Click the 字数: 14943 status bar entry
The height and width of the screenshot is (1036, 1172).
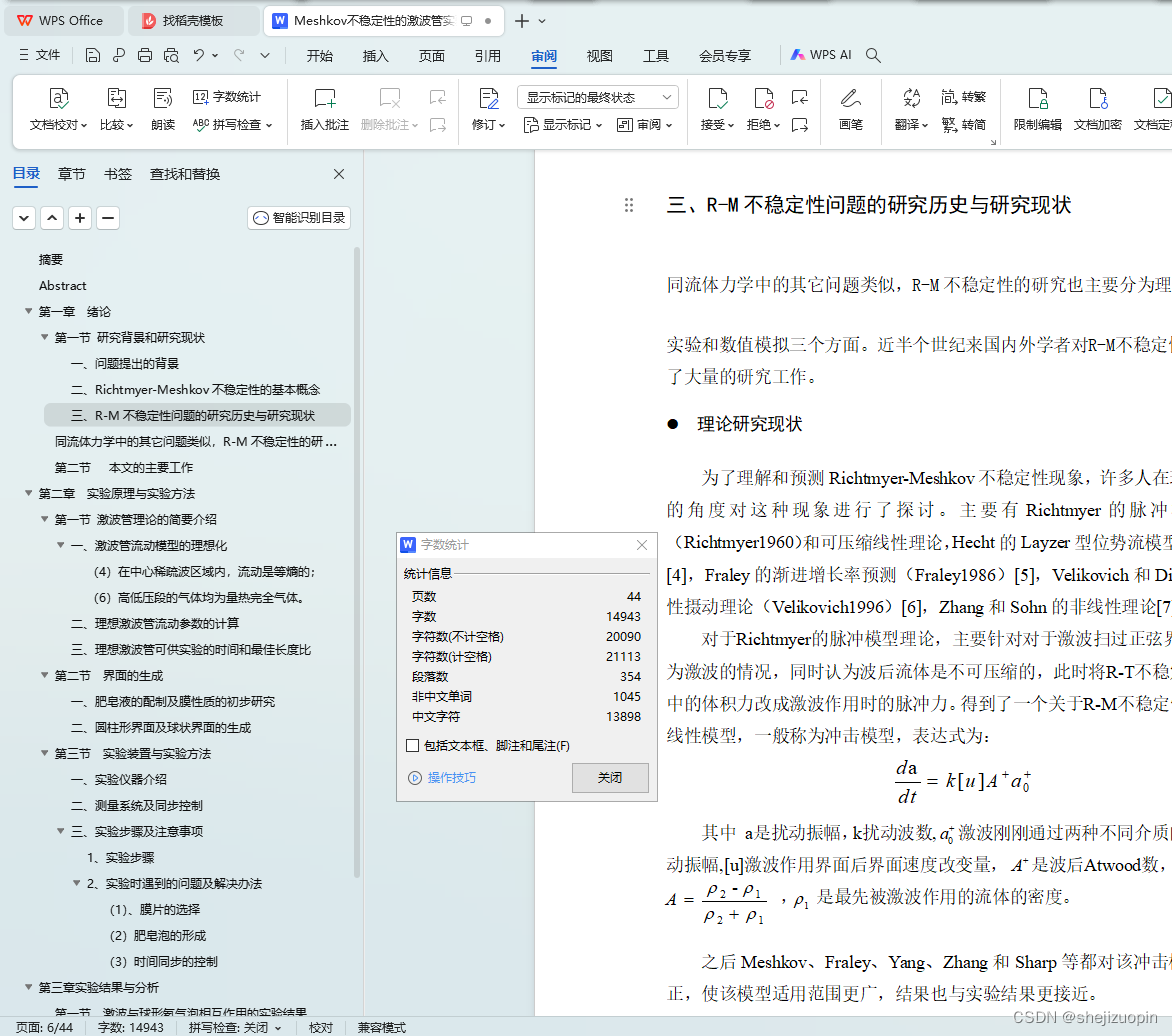131,1028
